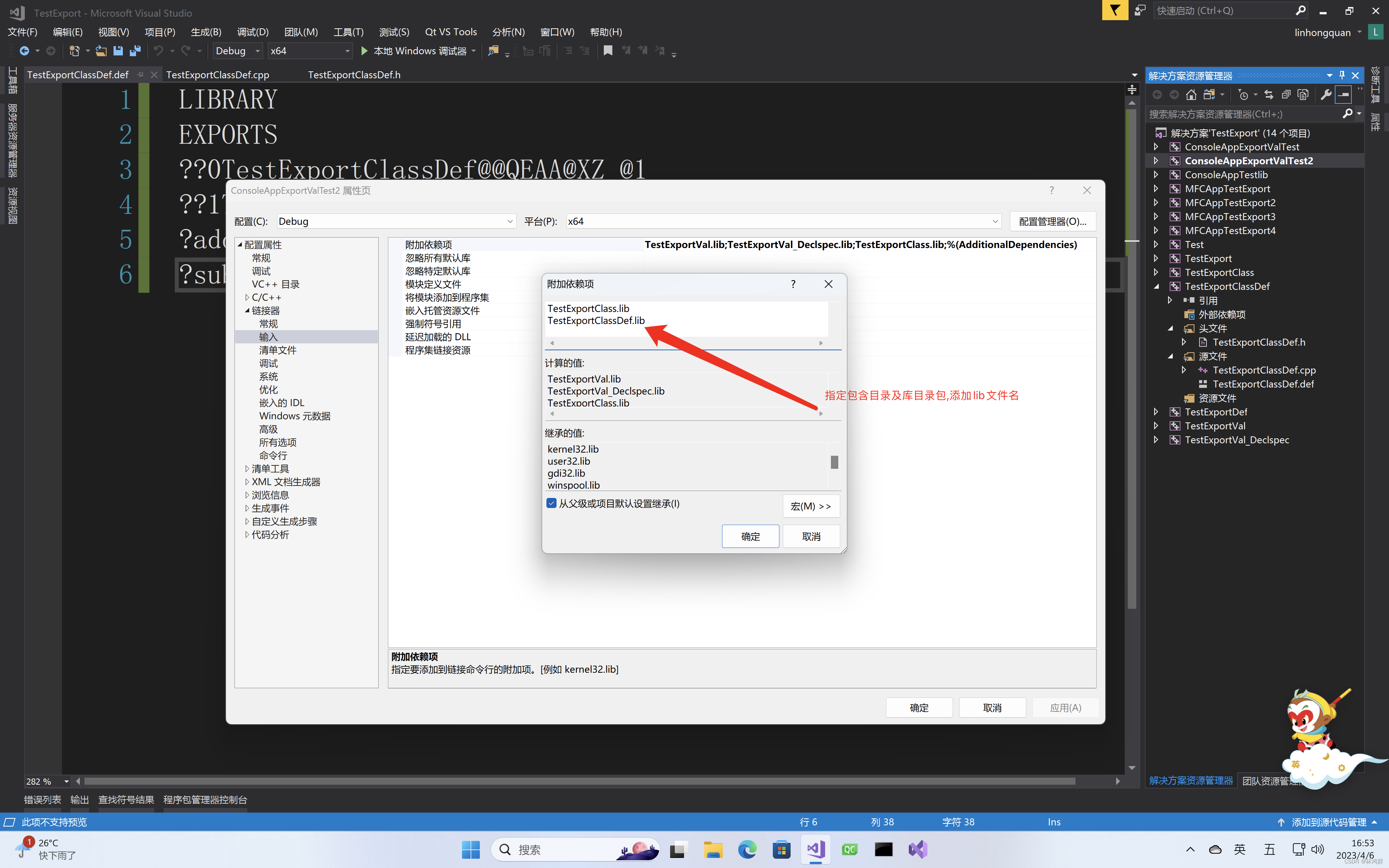Image resolution: width=1389 pixels, height=868 pixels.
Task: Click the Find in Files icon
Action: pos(493,51)
